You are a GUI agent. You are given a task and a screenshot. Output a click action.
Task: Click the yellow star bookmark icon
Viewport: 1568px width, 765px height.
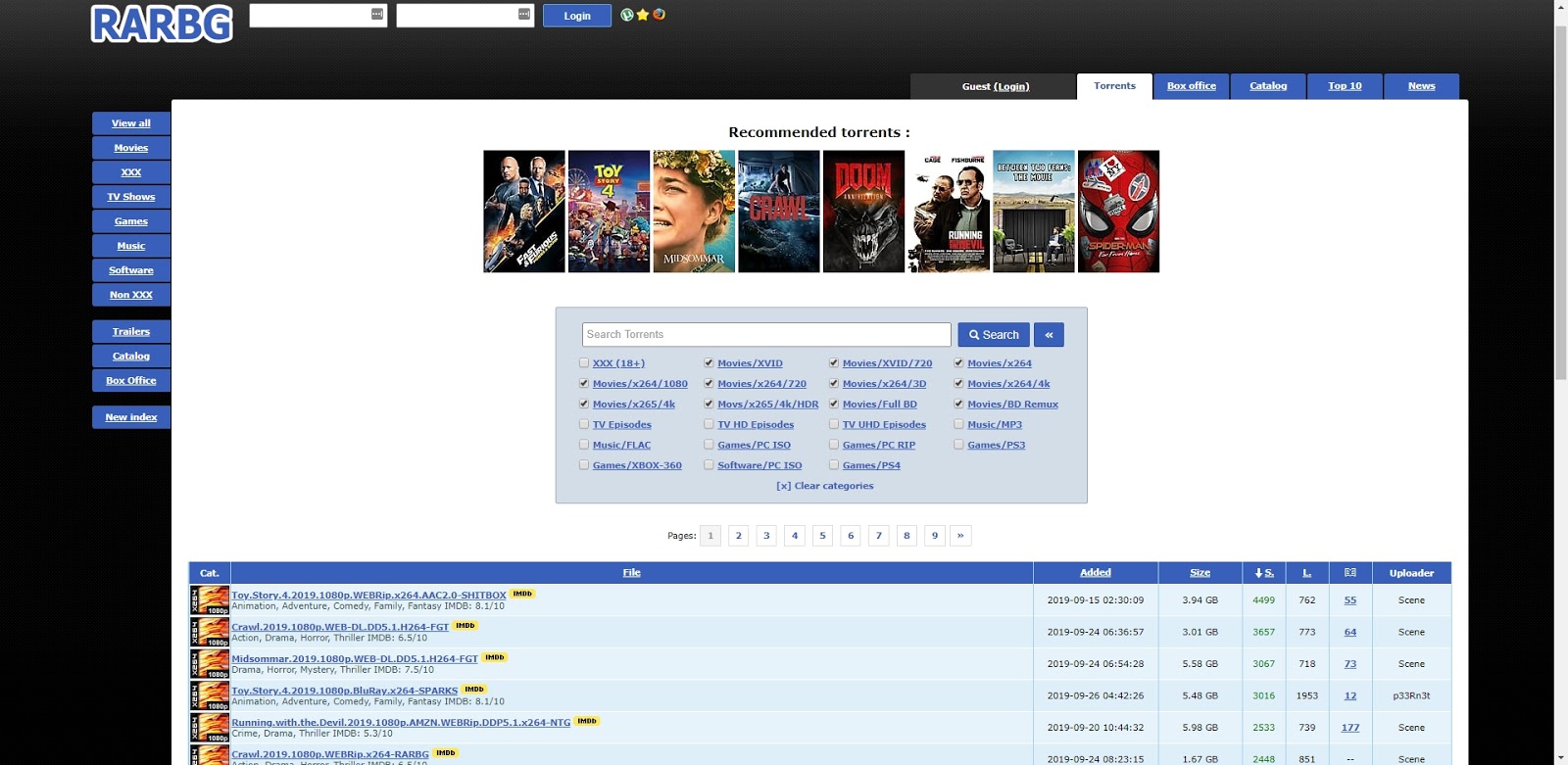pyautogui.click(x=643, y=15)
